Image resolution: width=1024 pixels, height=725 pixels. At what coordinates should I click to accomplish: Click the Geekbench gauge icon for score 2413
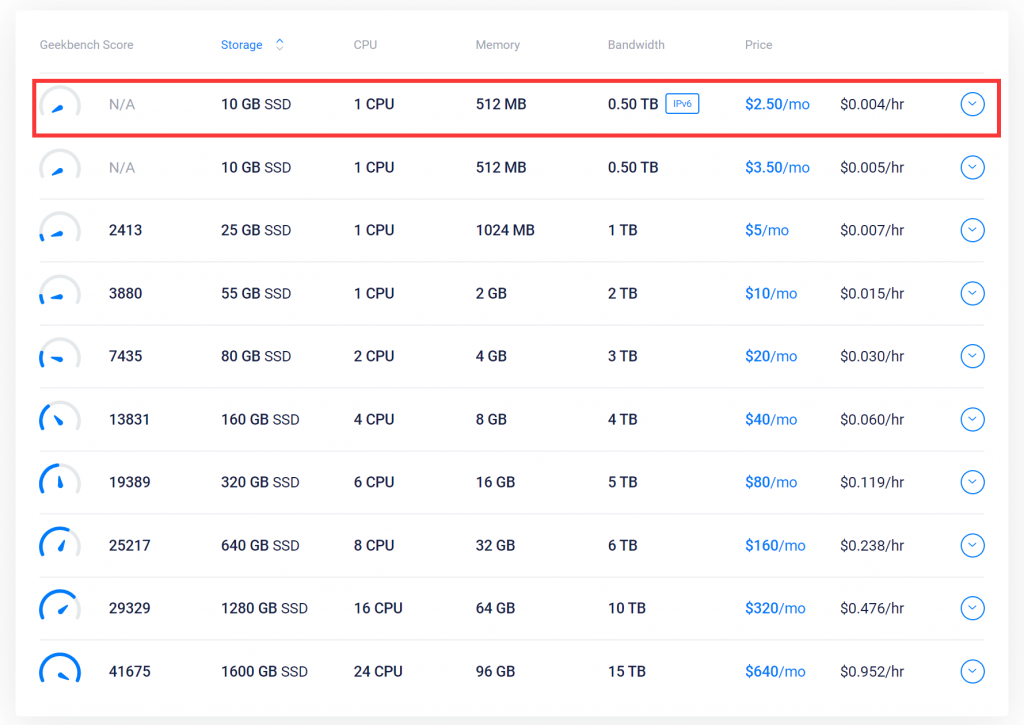[60, 231]
